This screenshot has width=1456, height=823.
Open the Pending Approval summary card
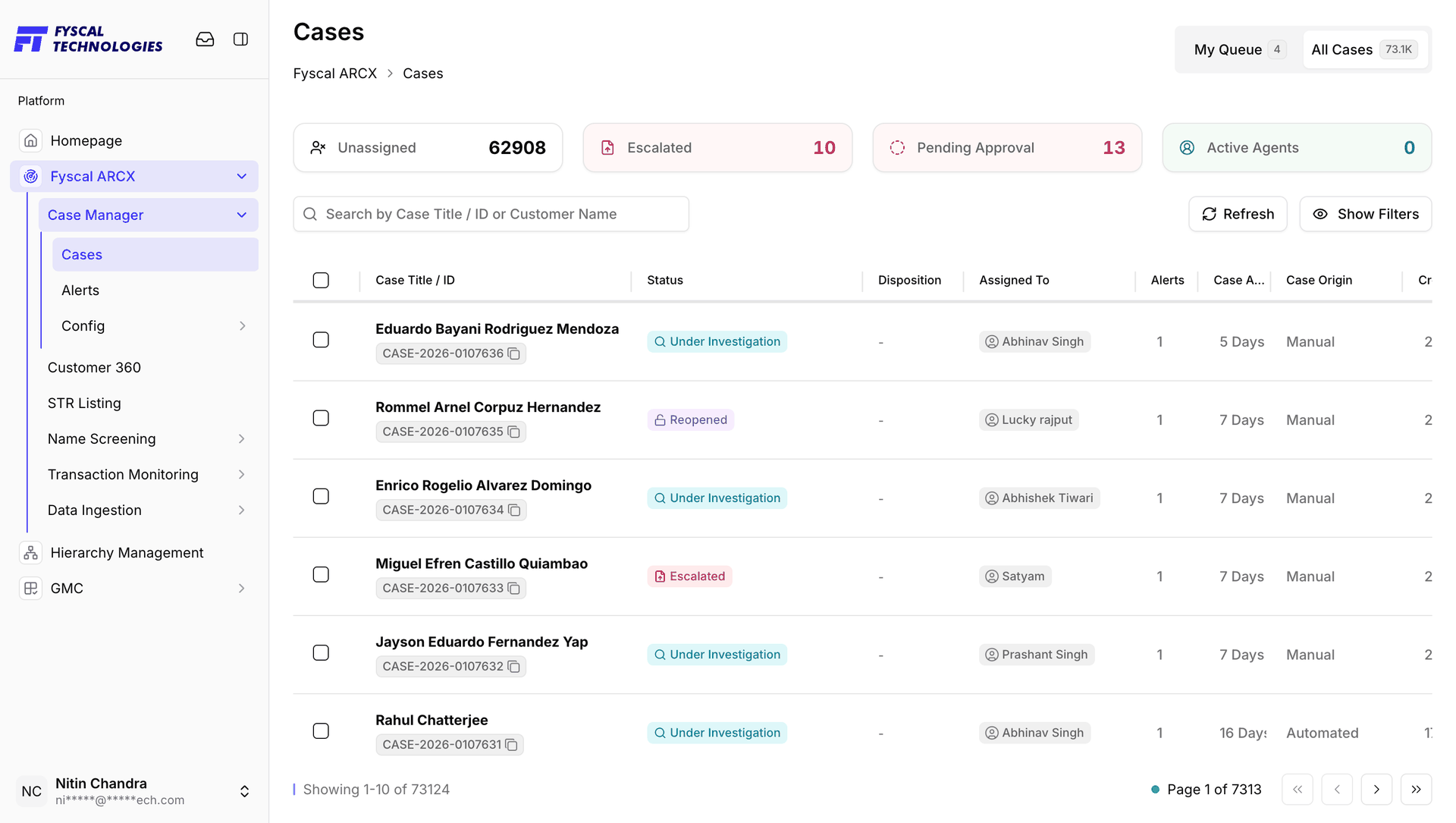pyautogui.click(x=1007, y=148)
